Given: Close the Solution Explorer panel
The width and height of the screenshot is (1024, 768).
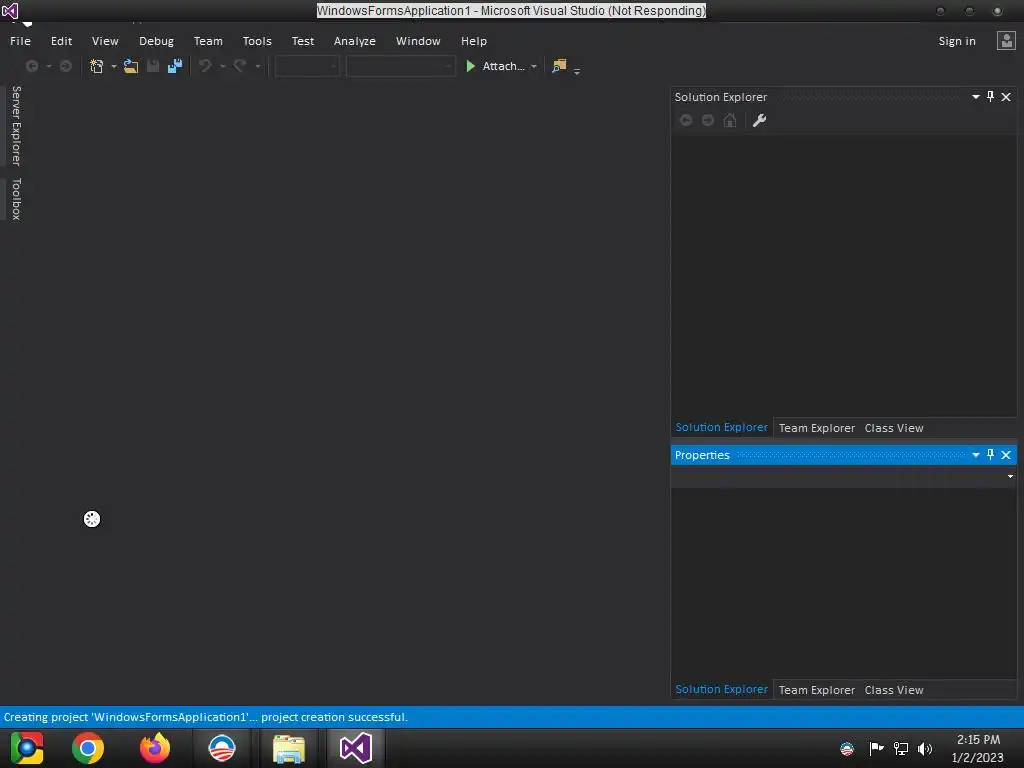Looking at the screenshot, I should [x=1006, y=97].
